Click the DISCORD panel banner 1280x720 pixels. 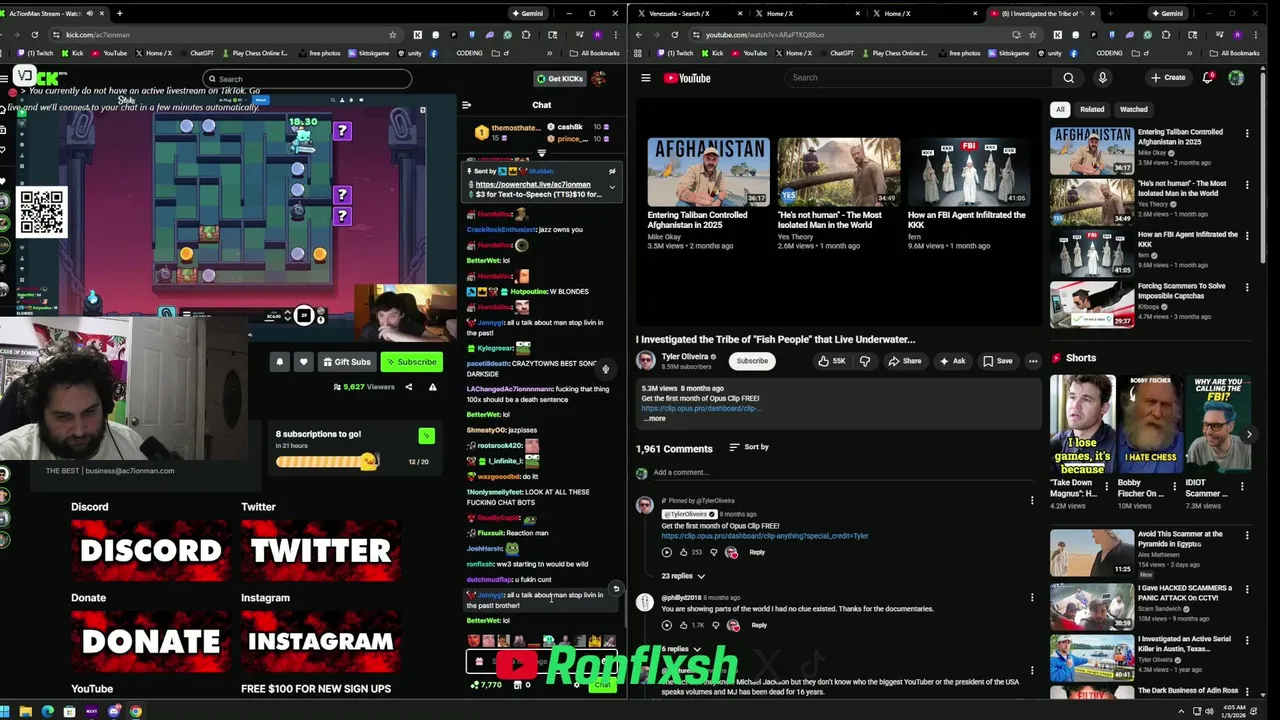click(150, 550)
